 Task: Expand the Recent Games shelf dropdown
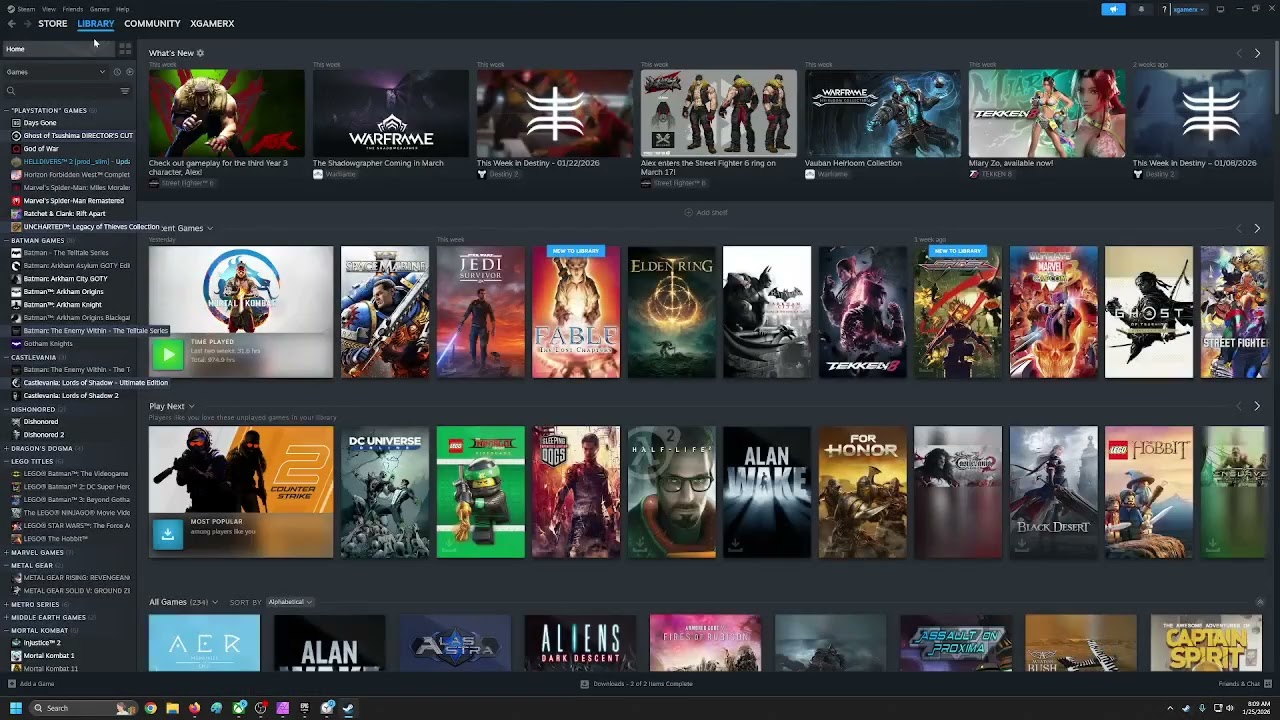click(210, 228)
